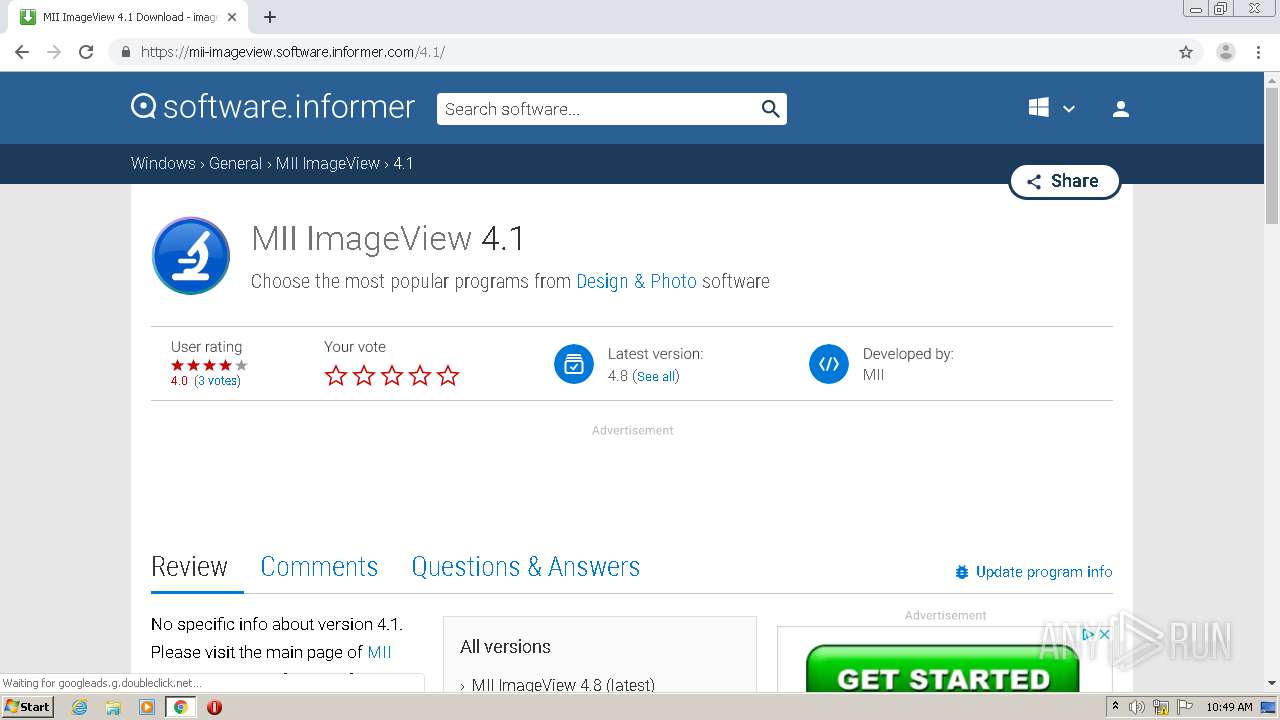This screenshot has width=1280, height=720.
Task: Click the address bar URL
Action: [293, 52]
